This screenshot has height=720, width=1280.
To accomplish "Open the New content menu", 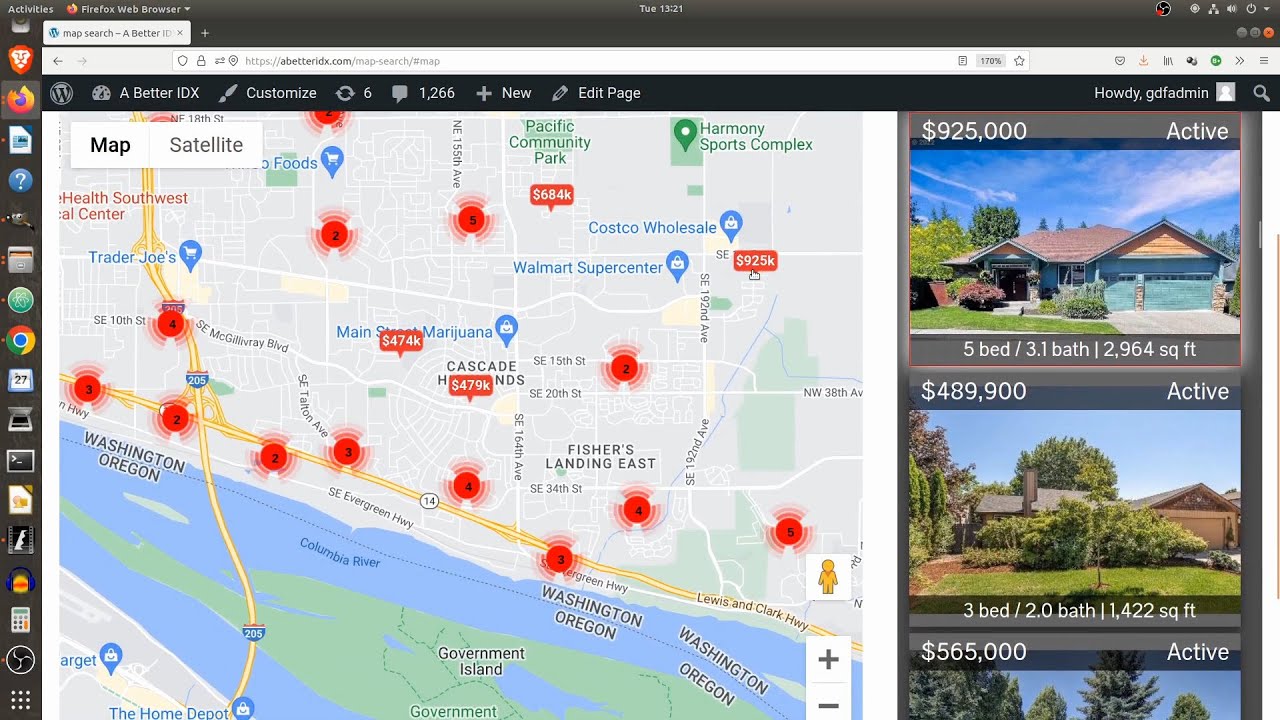I will pos(504,93).
